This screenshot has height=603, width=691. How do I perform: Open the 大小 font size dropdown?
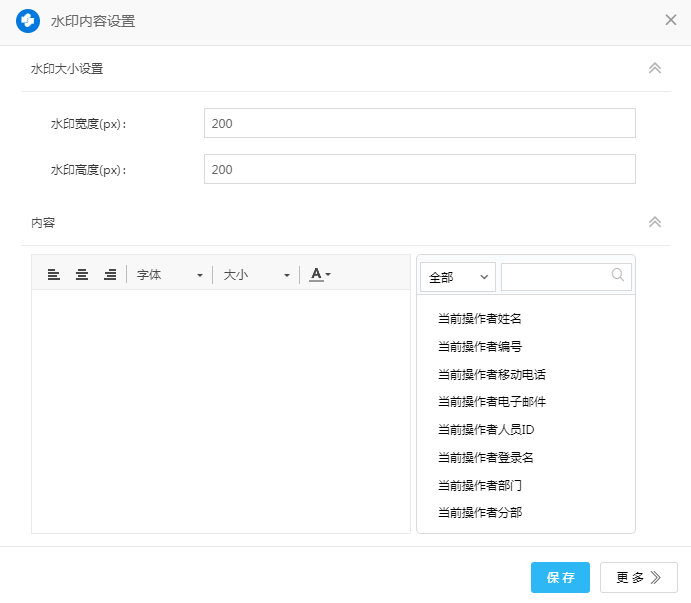click(x=256, y=274)
